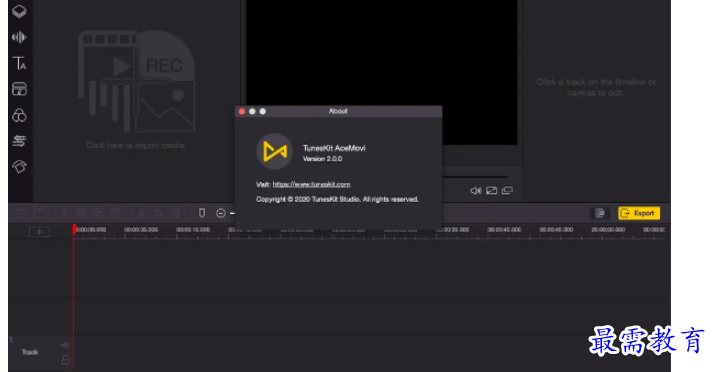The height and width of the screenshot is (372, 713).
Task: Open the Filters three-circles sidebar icon
Action: 19,116
